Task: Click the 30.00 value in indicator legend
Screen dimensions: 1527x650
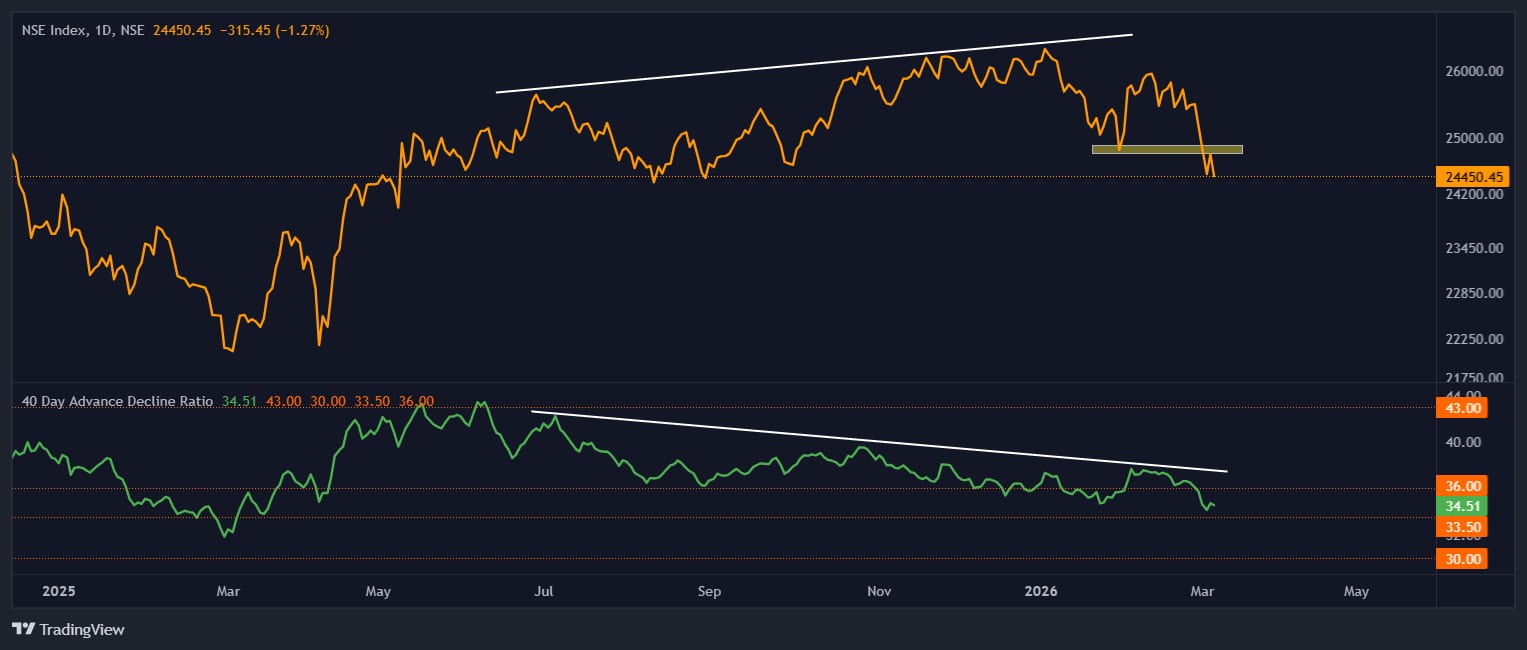Action: pyautogui.click(x=327, y=401)
